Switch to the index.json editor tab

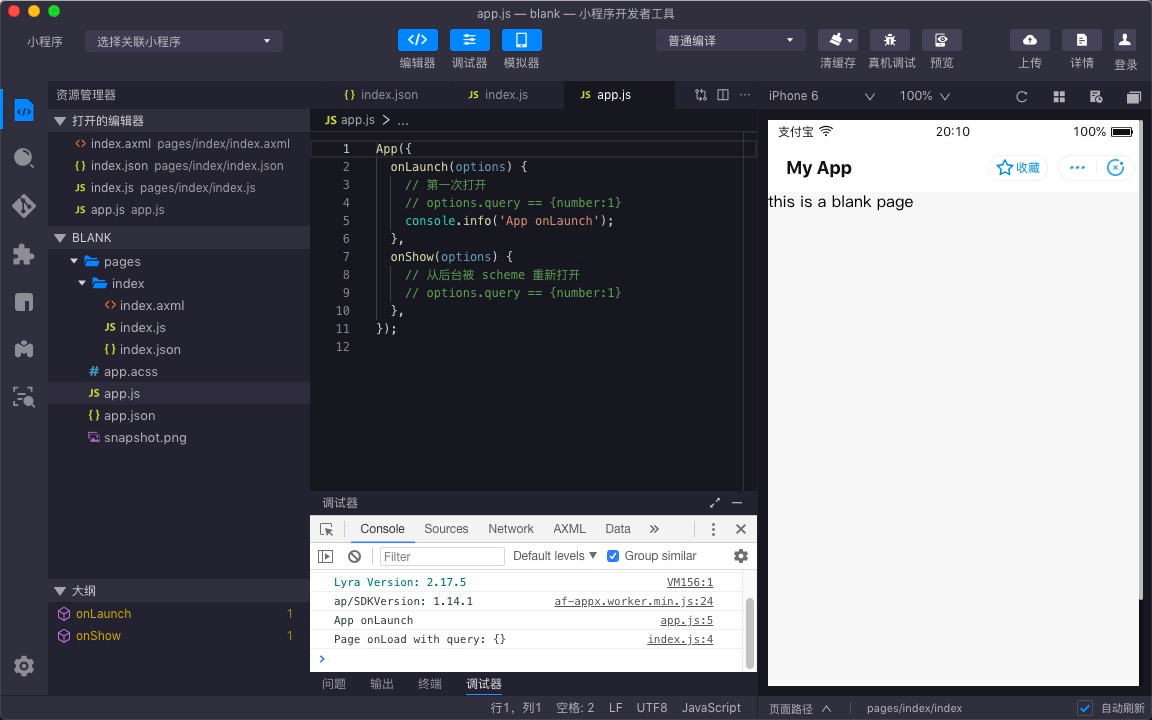tap(381, 95)
